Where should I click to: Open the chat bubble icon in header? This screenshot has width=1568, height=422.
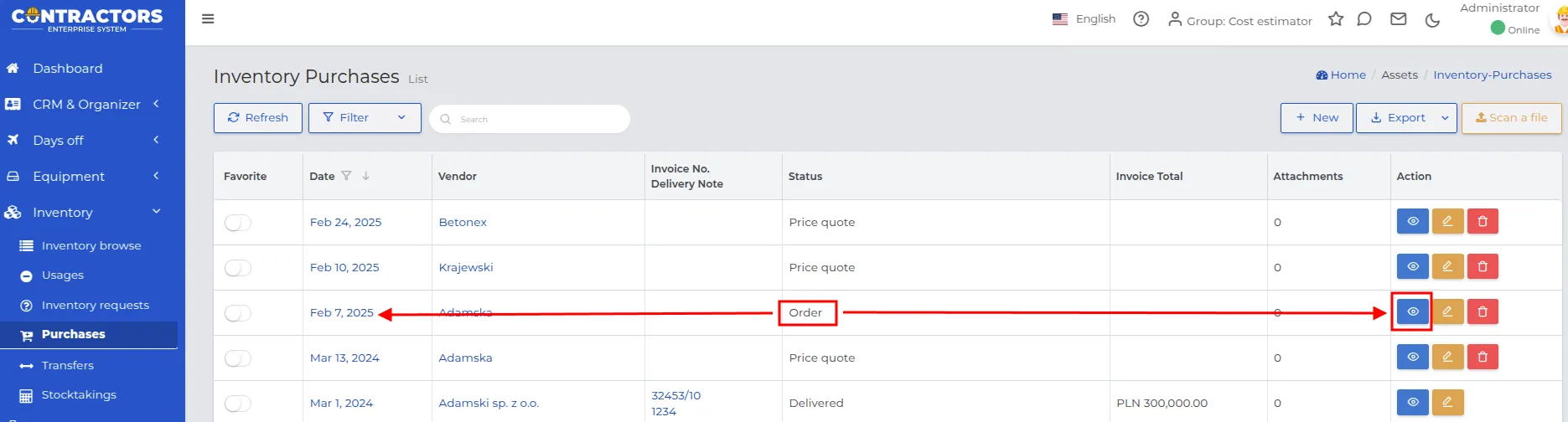(x=1364, y=18)
